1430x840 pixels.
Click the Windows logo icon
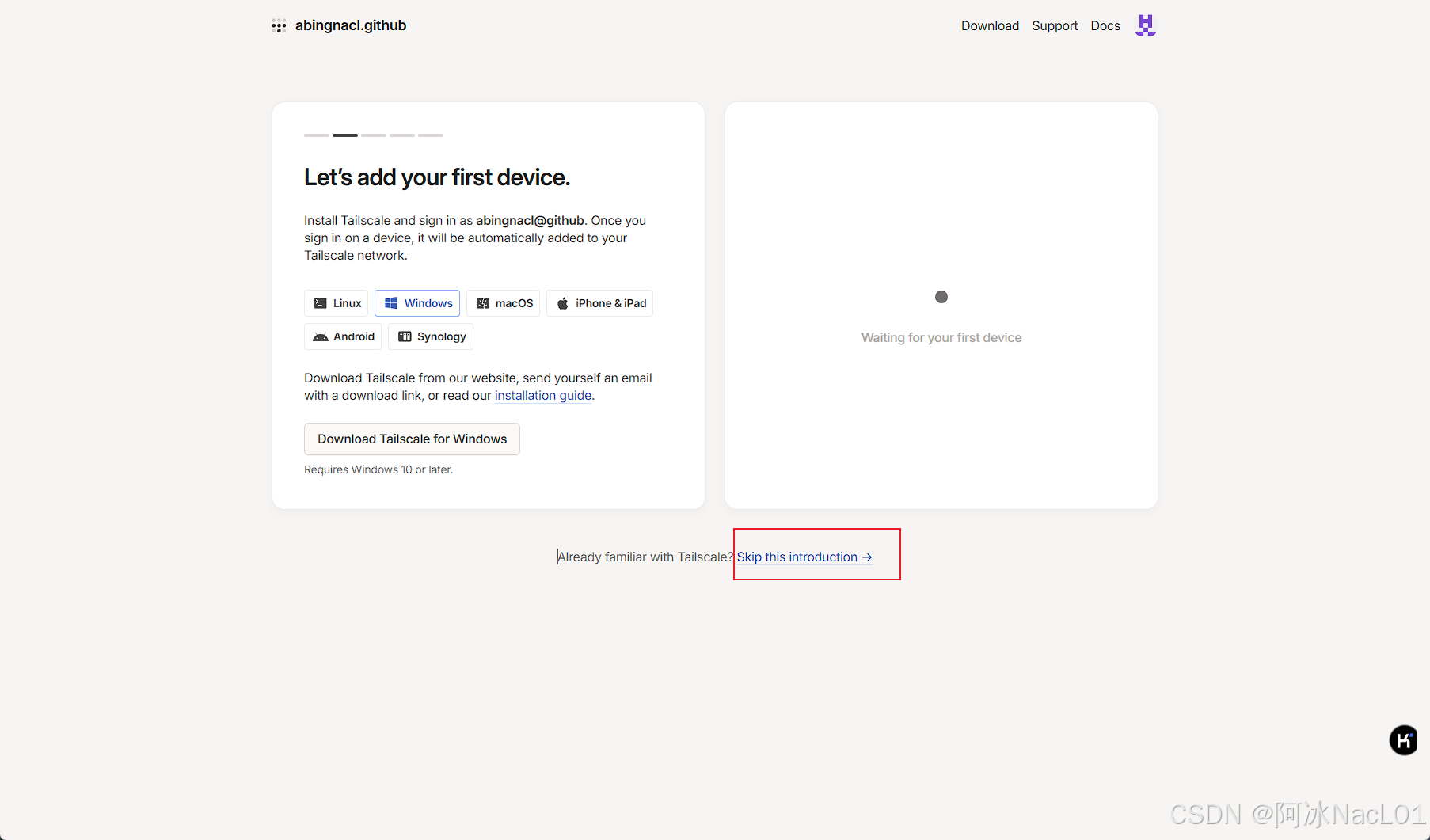click(391, 303)
